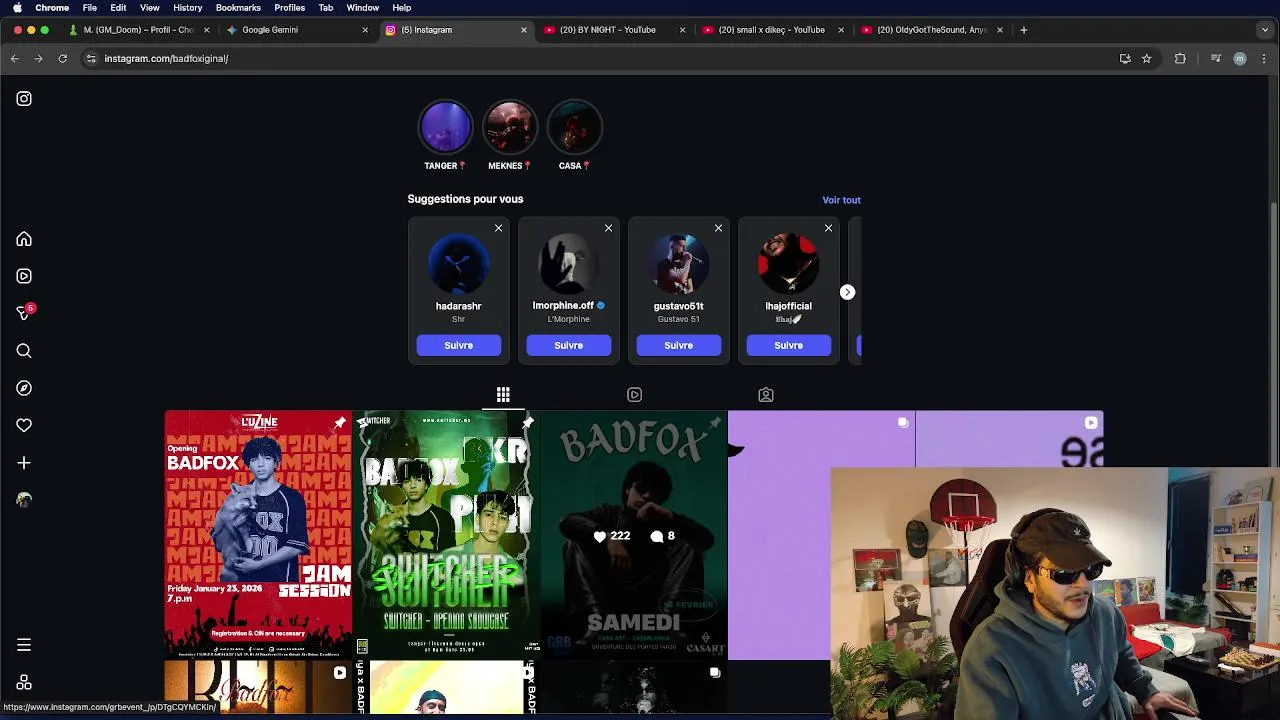Open Chrome tab search dropdown
Screen dimensions: 1280x720
coord(1265,30)
